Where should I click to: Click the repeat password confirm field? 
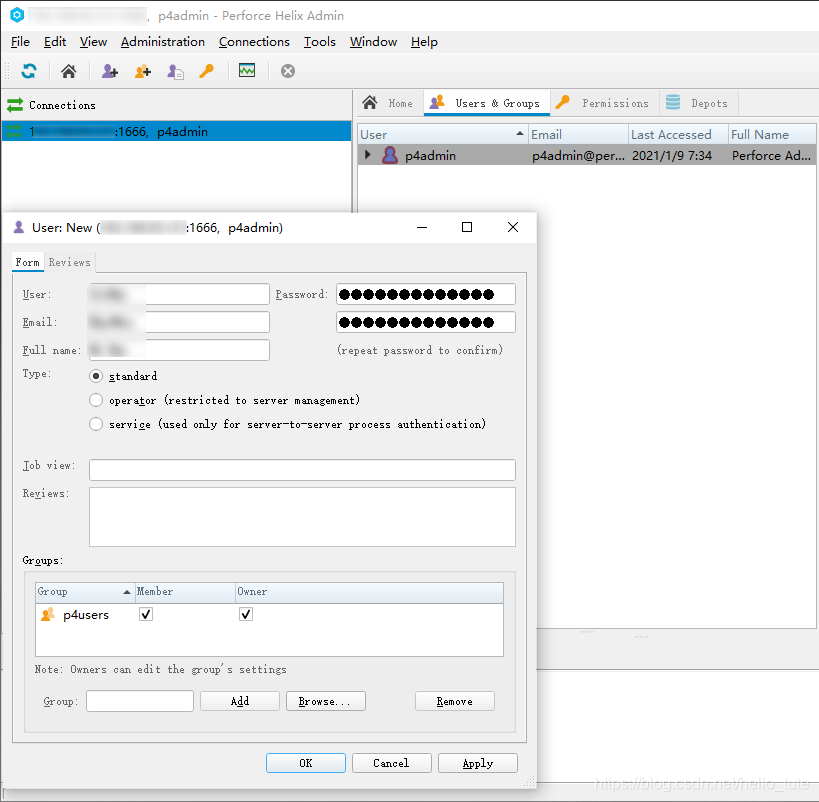click(x=426, y=322)
